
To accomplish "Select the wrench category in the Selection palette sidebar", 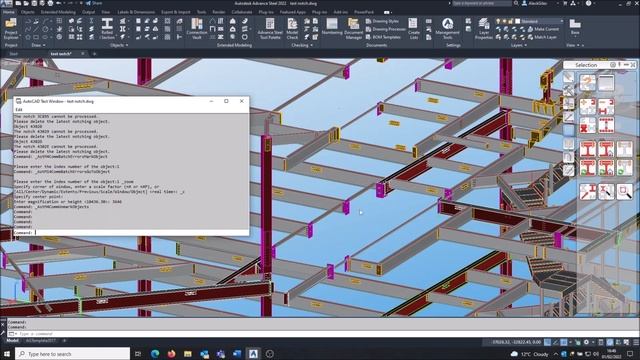I will point(569,90).
